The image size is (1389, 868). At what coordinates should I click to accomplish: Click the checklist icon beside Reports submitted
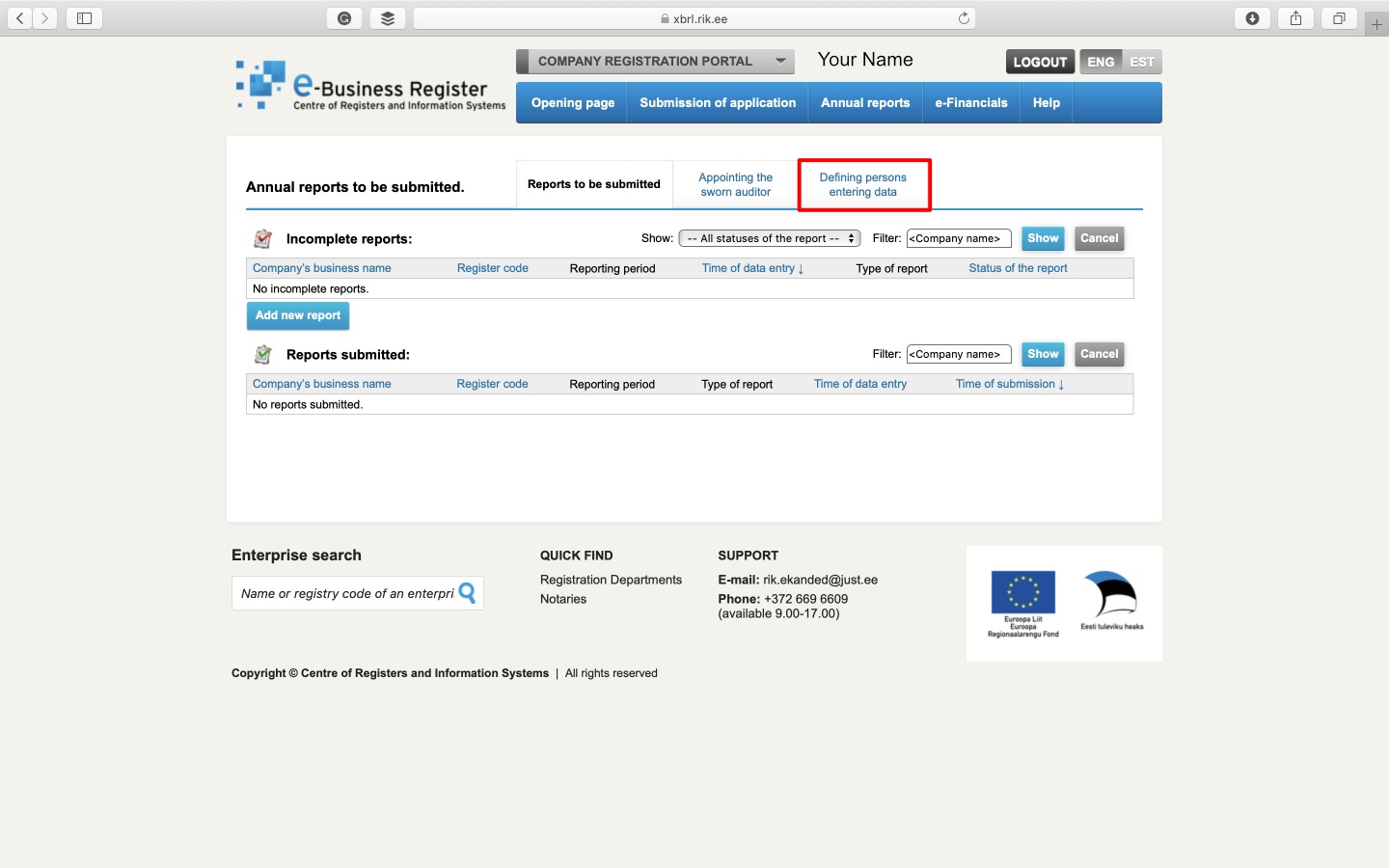point(262,354)
